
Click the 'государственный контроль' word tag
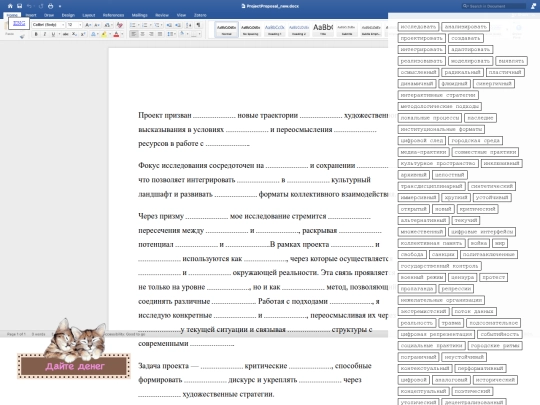pos(439,266)
